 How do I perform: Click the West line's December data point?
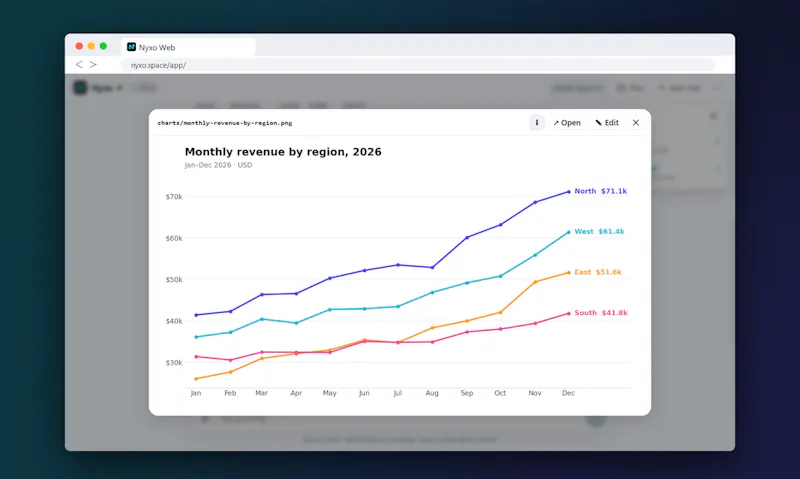(x=569, y=232)
